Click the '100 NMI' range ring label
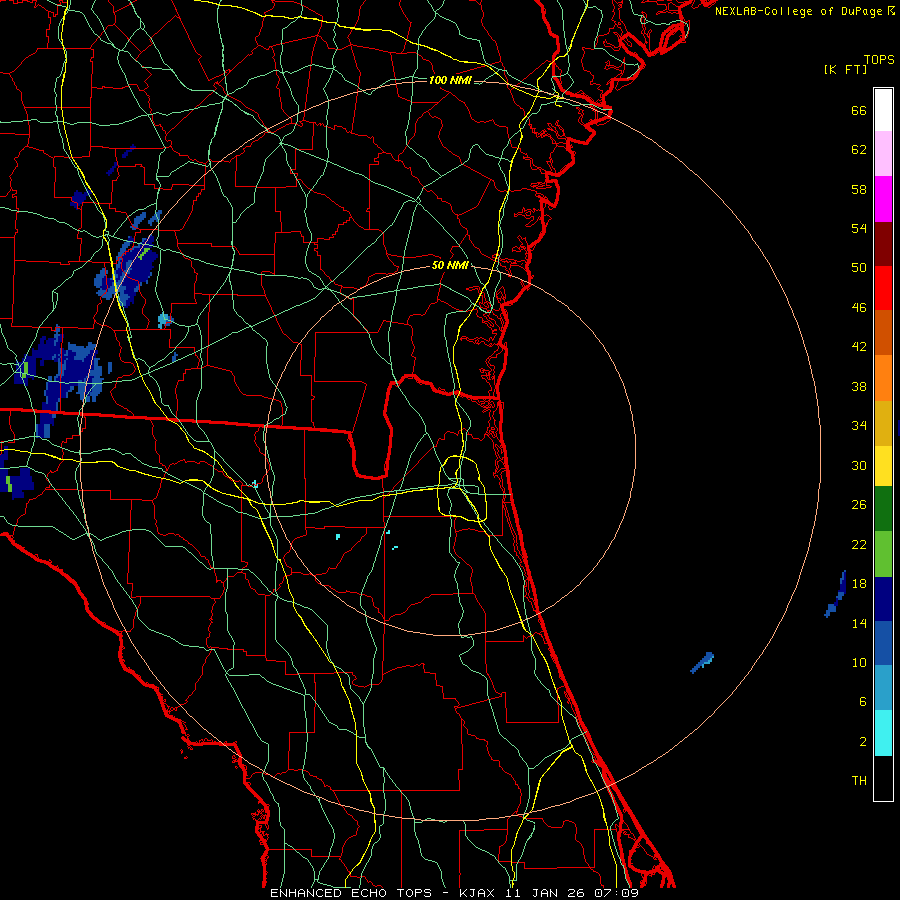 (x=450, y=80)
